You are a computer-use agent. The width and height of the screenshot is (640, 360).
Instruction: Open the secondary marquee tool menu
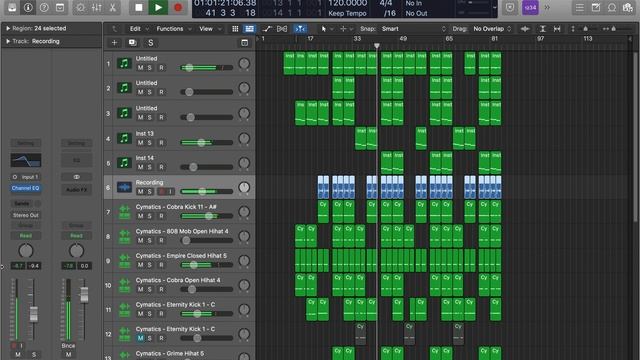point(346,29)
